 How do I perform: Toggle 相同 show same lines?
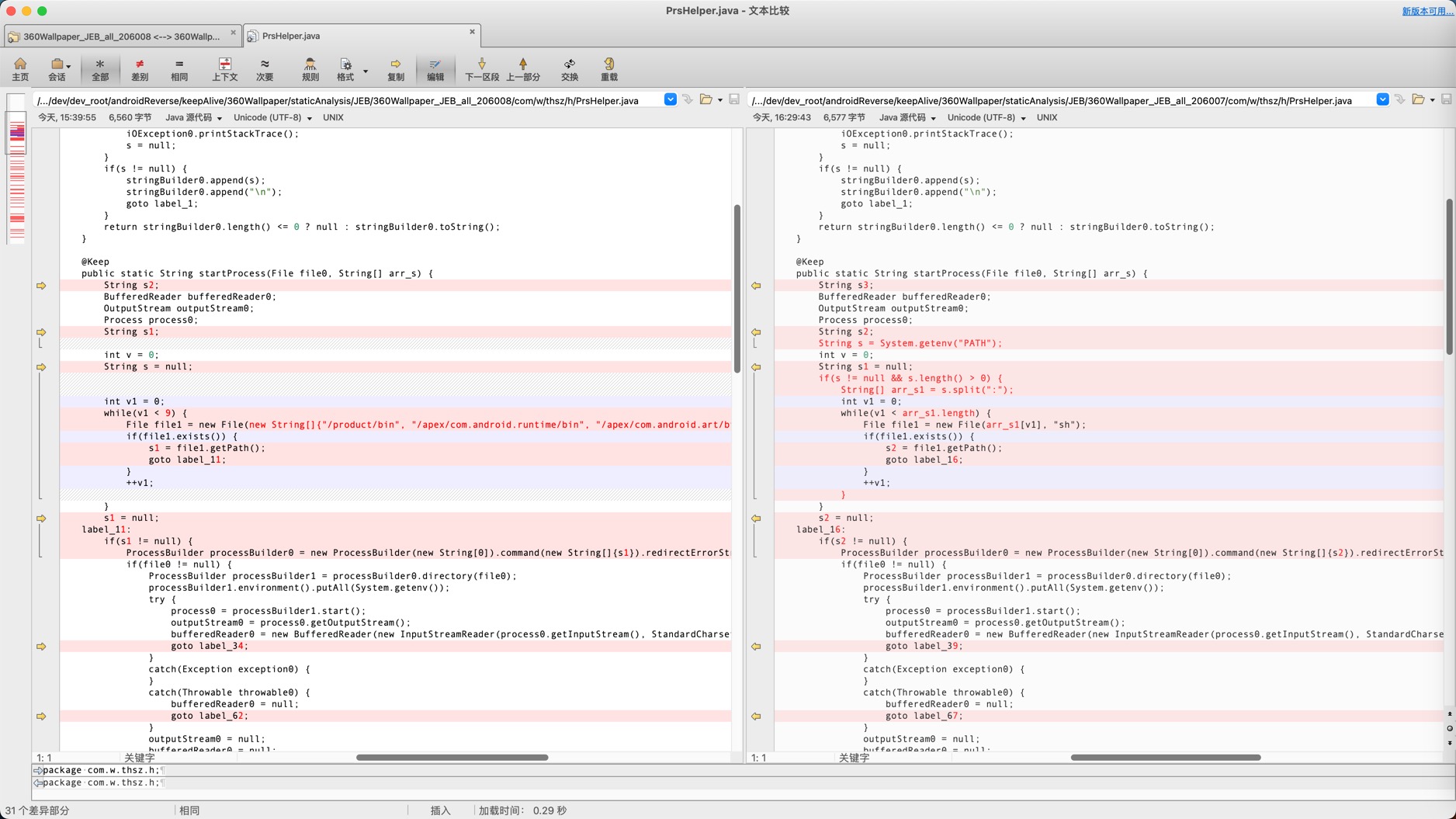pyautogui.click(x=179, y=69)
